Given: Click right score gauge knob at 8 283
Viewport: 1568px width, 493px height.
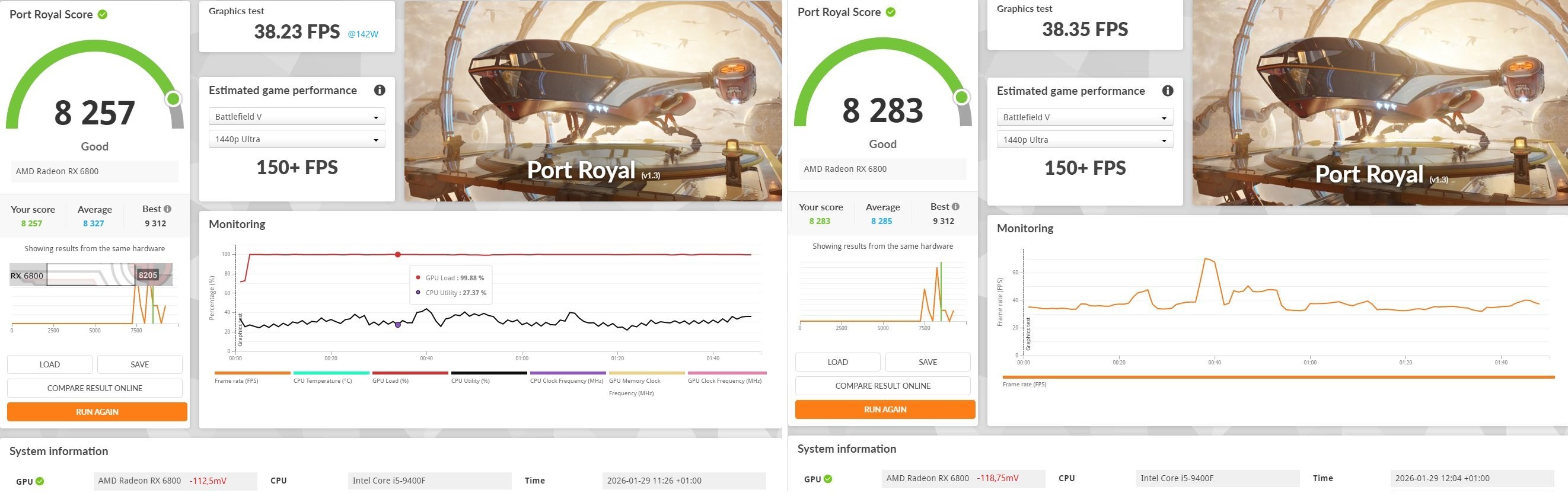Looking at the screenshot, I should pyautogui.click(x=962, y=97).
